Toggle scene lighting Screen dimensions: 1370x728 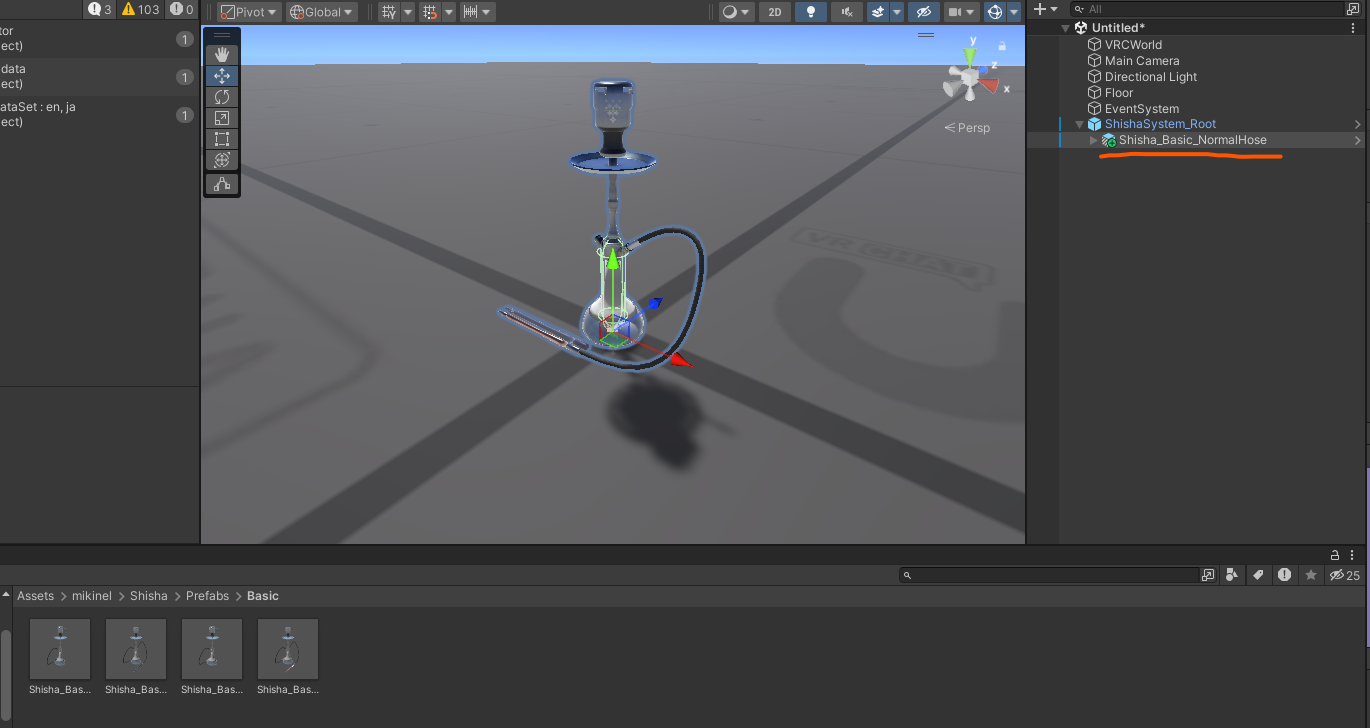tap(810, 12)
